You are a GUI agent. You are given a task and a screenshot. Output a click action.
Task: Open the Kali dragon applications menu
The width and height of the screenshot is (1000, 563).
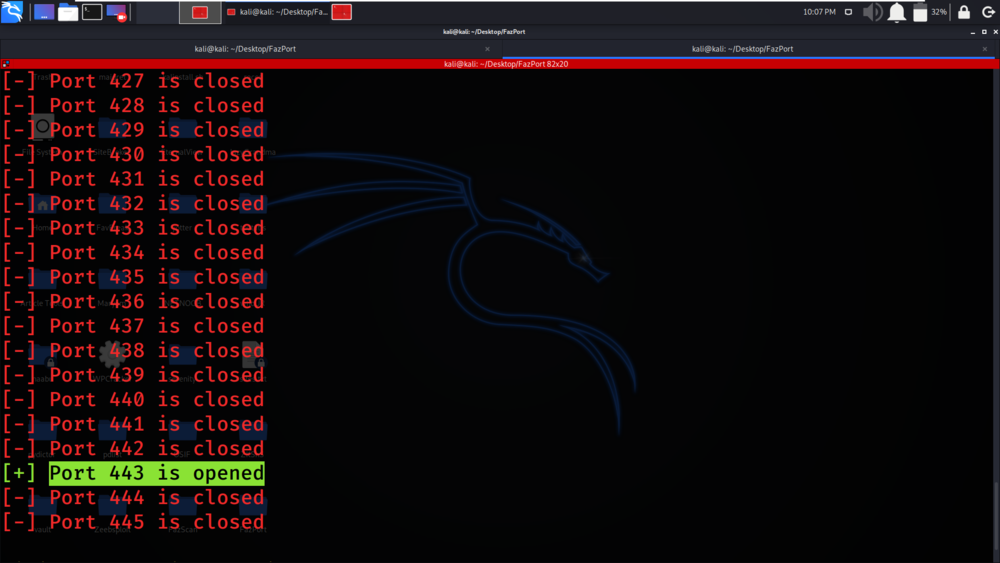pyautogui.click(x=12, y=11)
